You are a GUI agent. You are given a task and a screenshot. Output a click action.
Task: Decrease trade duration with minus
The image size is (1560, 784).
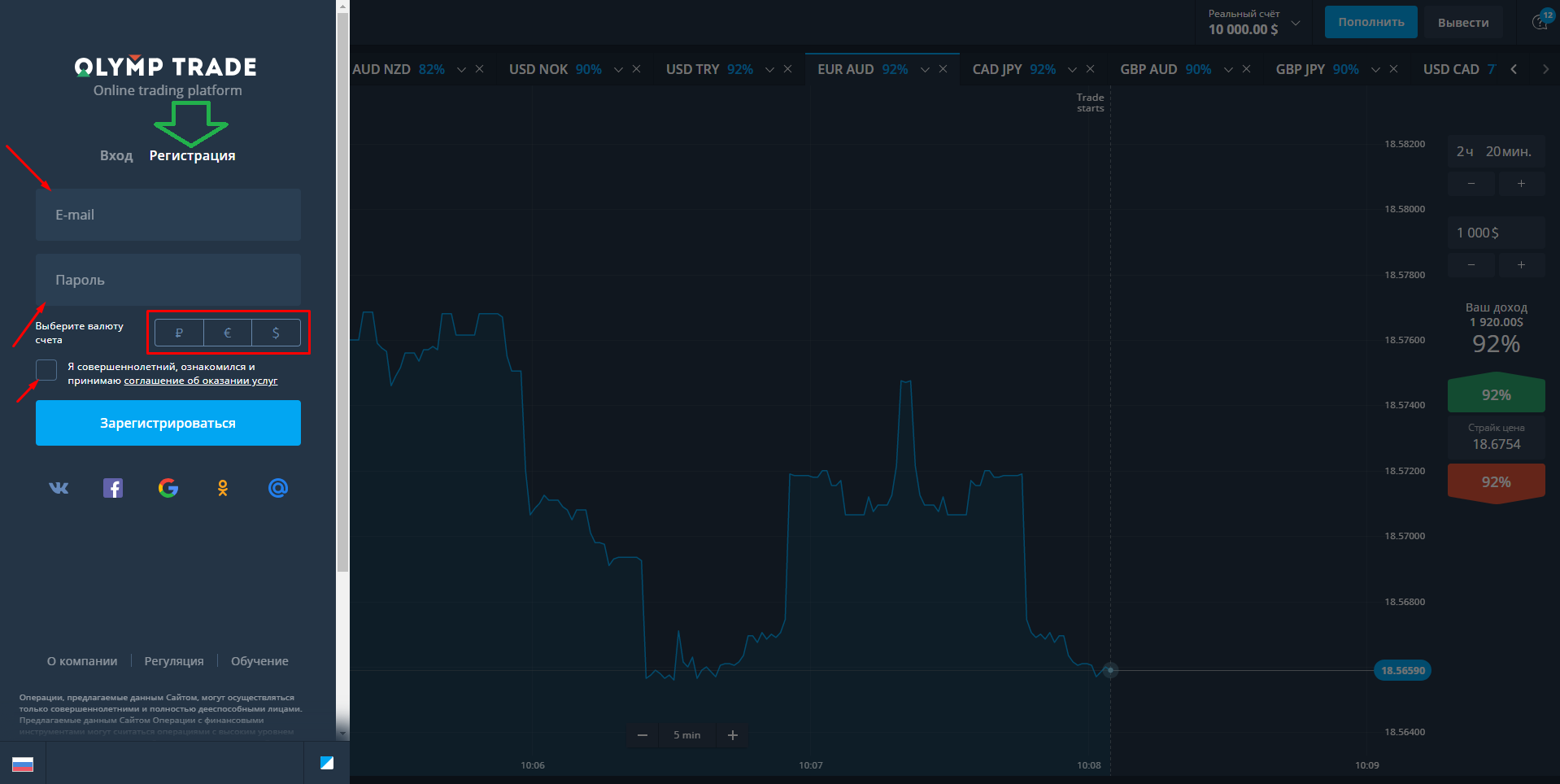click(x=1471, y=184)
